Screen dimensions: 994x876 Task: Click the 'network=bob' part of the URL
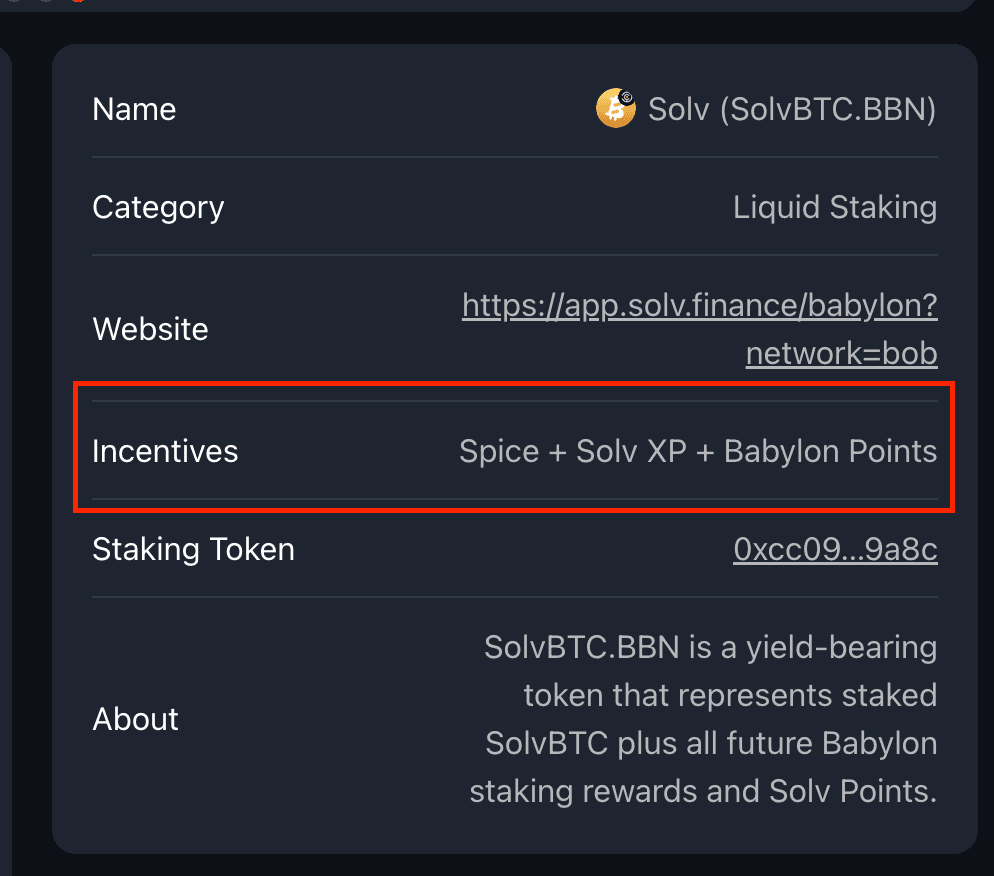[841, 353]
